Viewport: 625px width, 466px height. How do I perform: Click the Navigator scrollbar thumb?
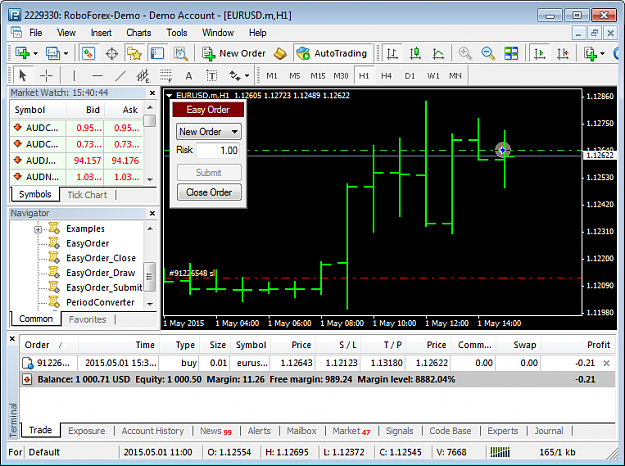[149, 277]
